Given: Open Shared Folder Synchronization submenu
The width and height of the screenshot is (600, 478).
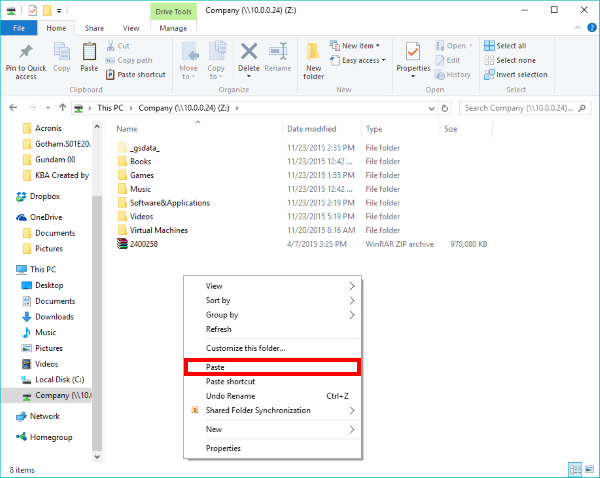Looking at the screenshot, I should (272, 410).
